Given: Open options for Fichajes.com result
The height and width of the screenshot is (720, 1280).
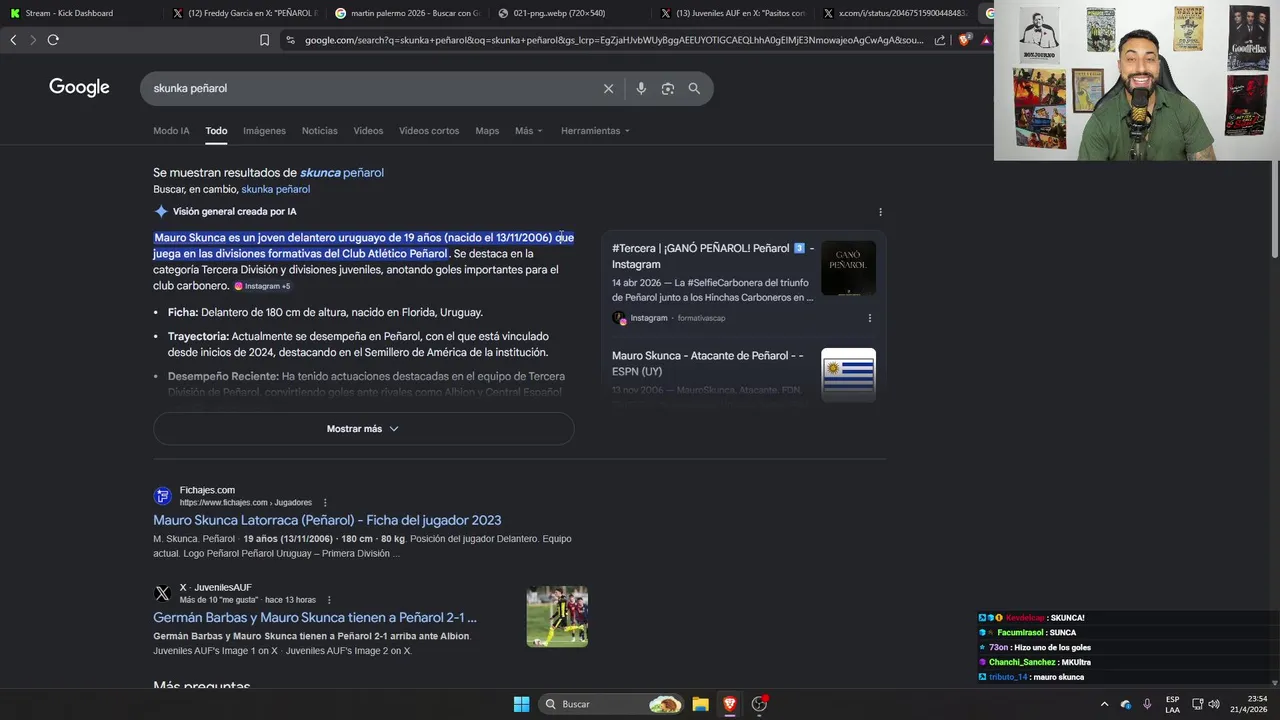Looking at the screenshot, I should (325, 503).
